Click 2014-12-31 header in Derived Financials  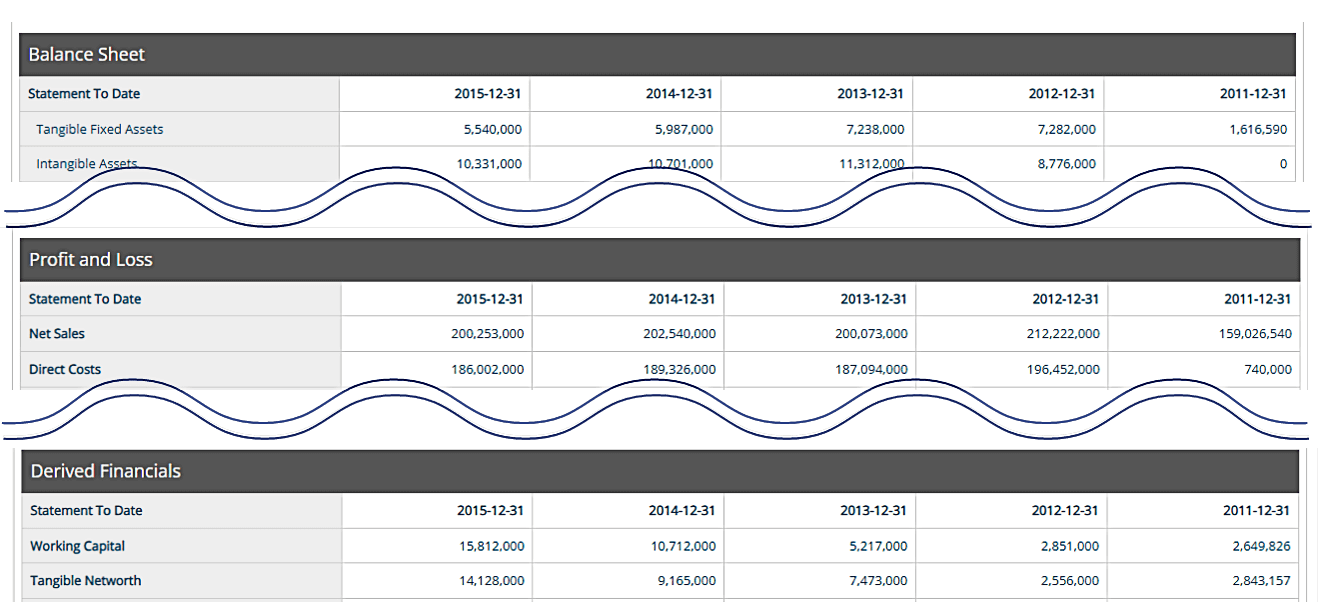(x=682, y=511)
